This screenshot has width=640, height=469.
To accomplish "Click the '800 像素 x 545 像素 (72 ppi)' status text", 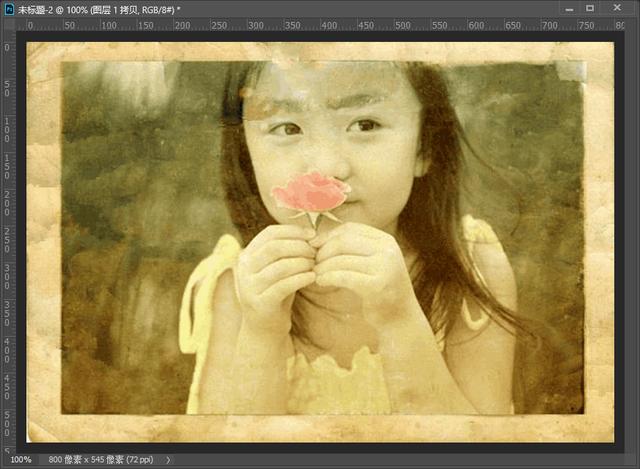I will 101,460.
